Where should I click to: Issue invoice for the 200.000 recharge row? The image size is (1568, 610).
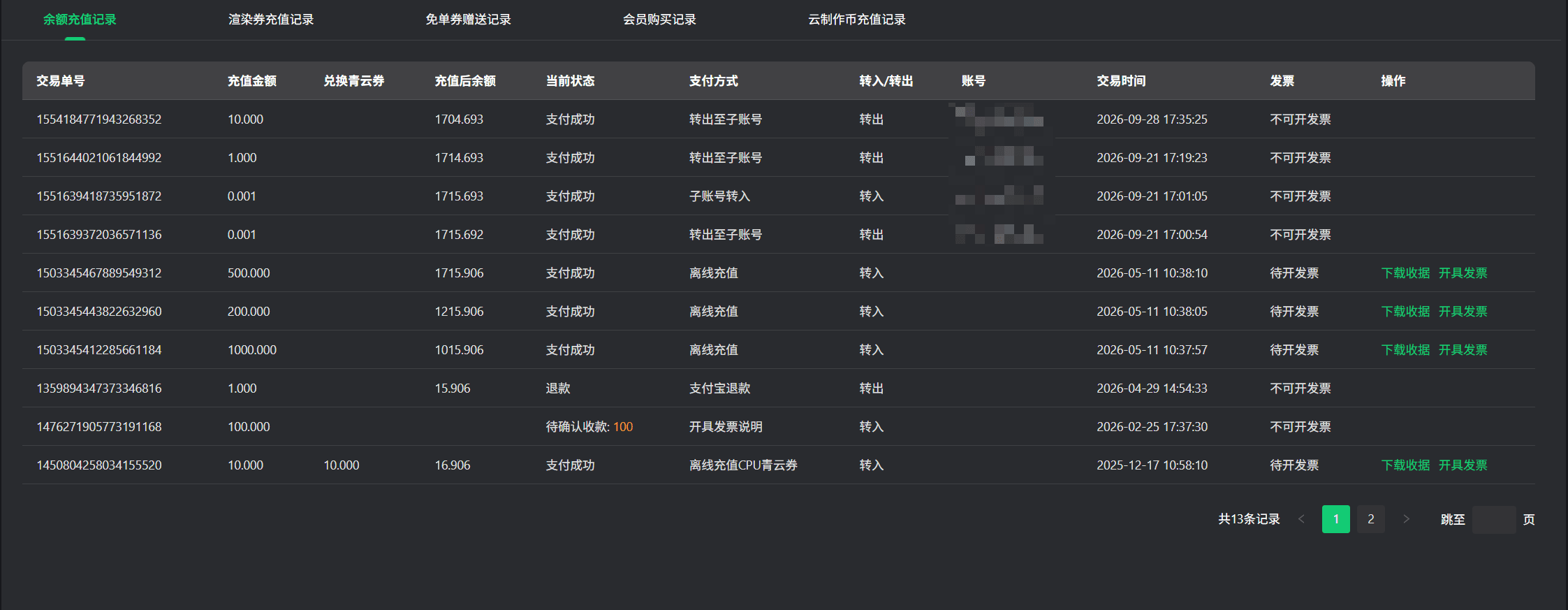coord(1463,312)
